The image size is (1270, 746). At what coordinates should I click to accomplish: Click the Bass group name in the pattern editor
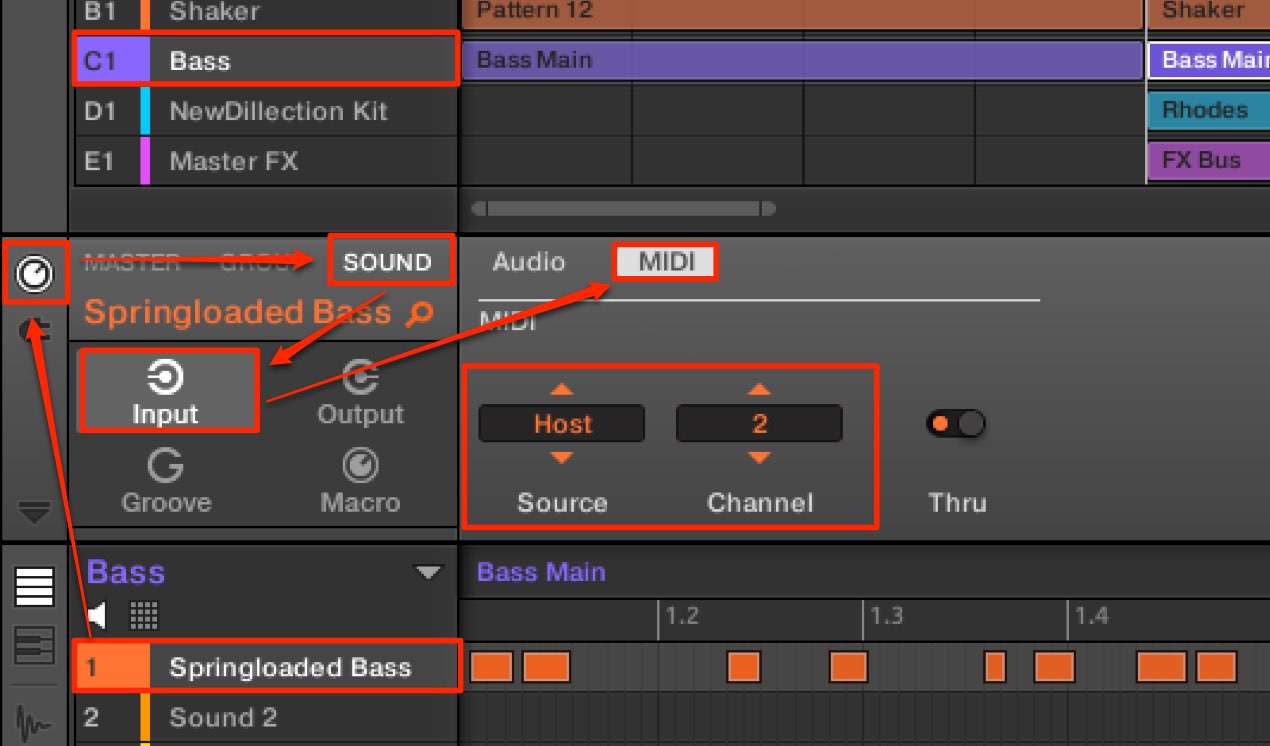(126, 572)
